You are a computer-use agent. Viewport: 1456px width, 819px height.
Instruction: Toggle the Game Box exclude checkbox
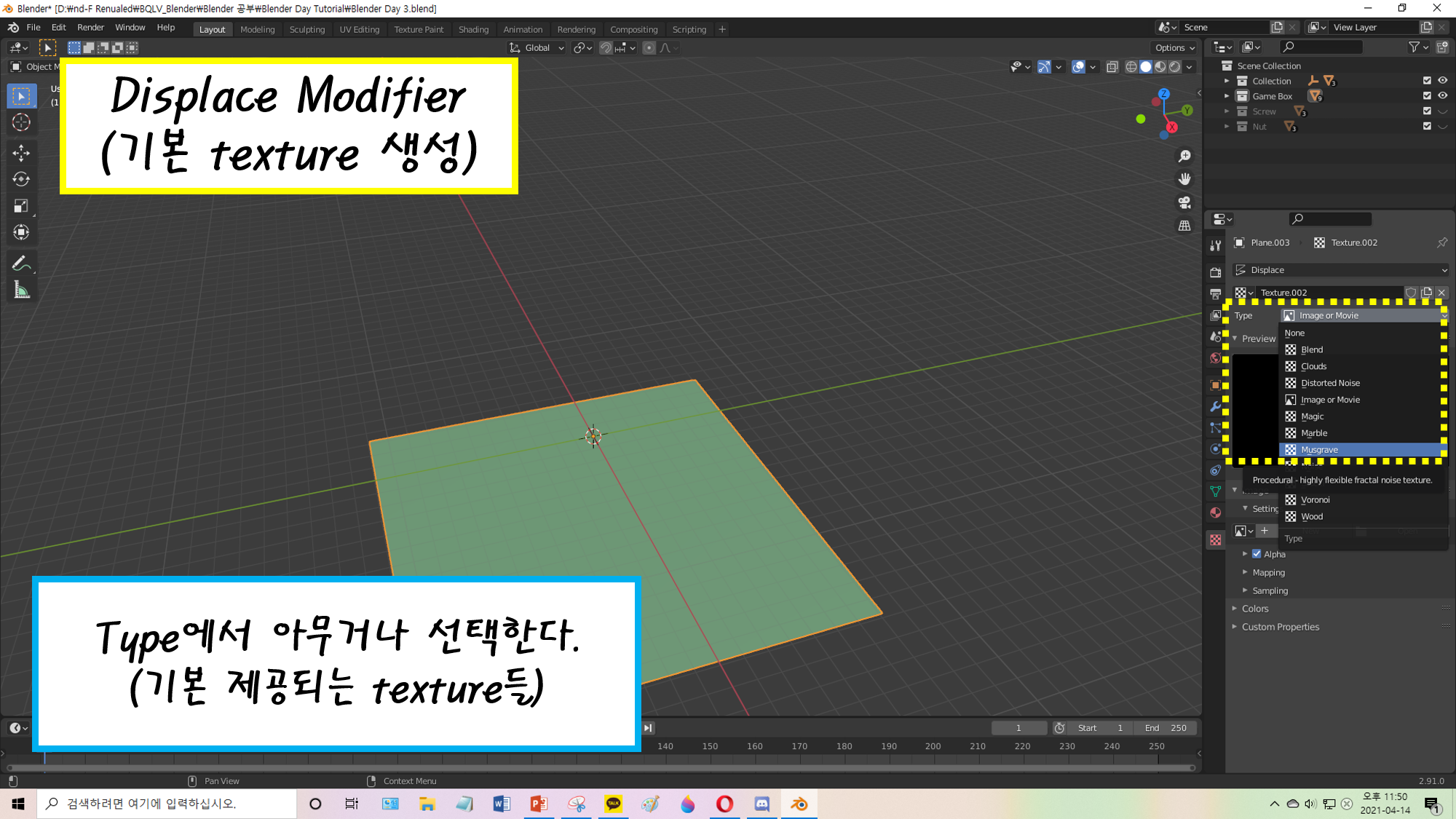click(1427, 96)
